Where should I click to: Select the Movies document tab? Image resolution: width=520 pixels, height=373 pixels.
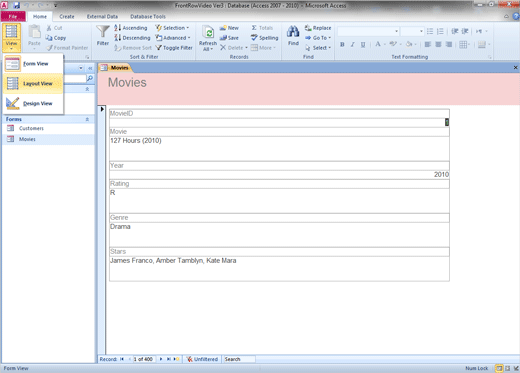(x=116, y=68)
